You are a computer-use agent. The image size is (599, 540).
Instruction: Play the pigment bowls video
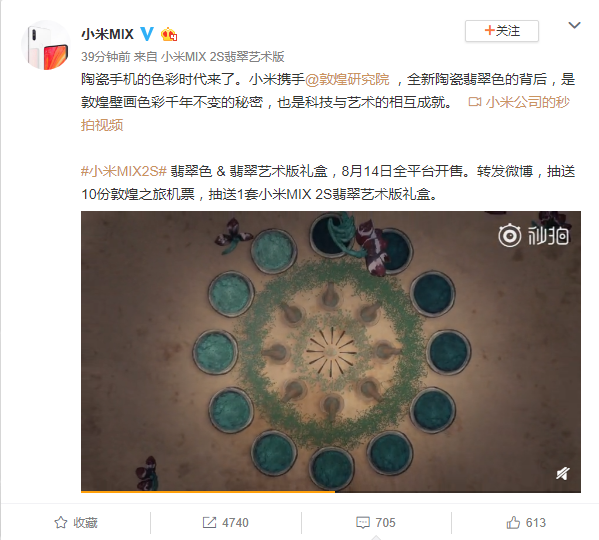coord(331,351)
